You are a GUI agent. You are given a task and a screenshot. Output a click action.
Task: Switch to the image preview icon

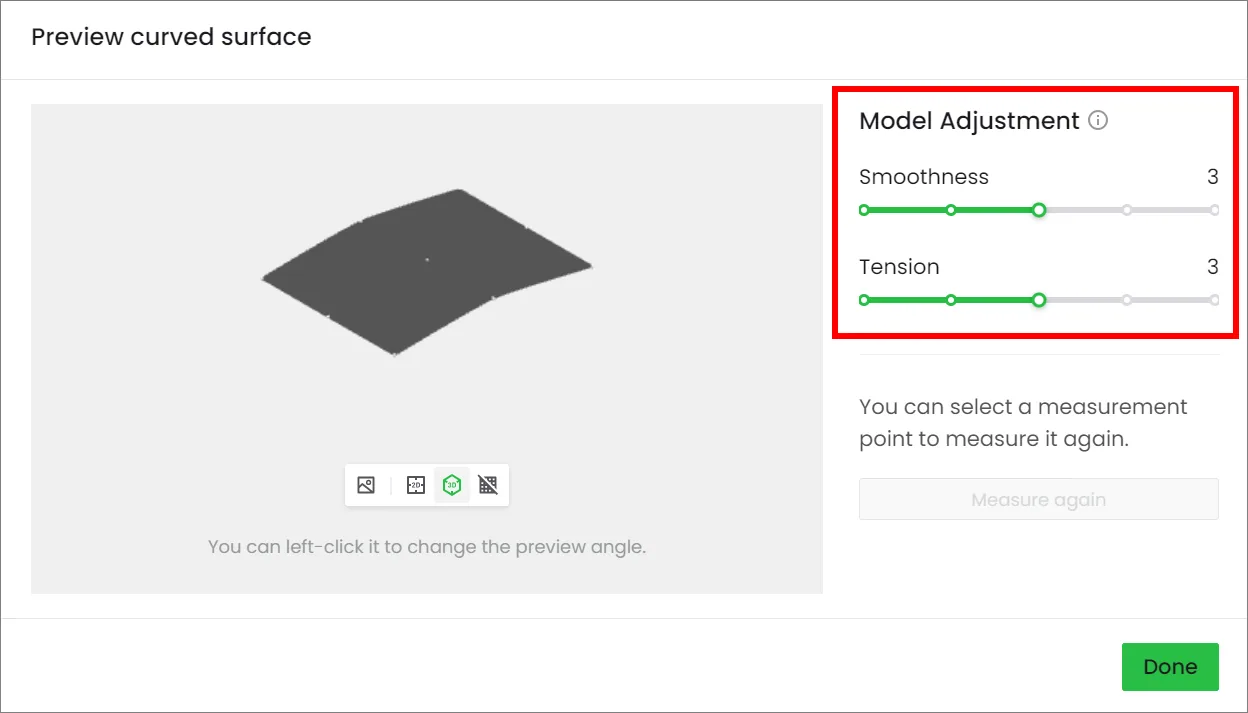[x=366, y=485]
